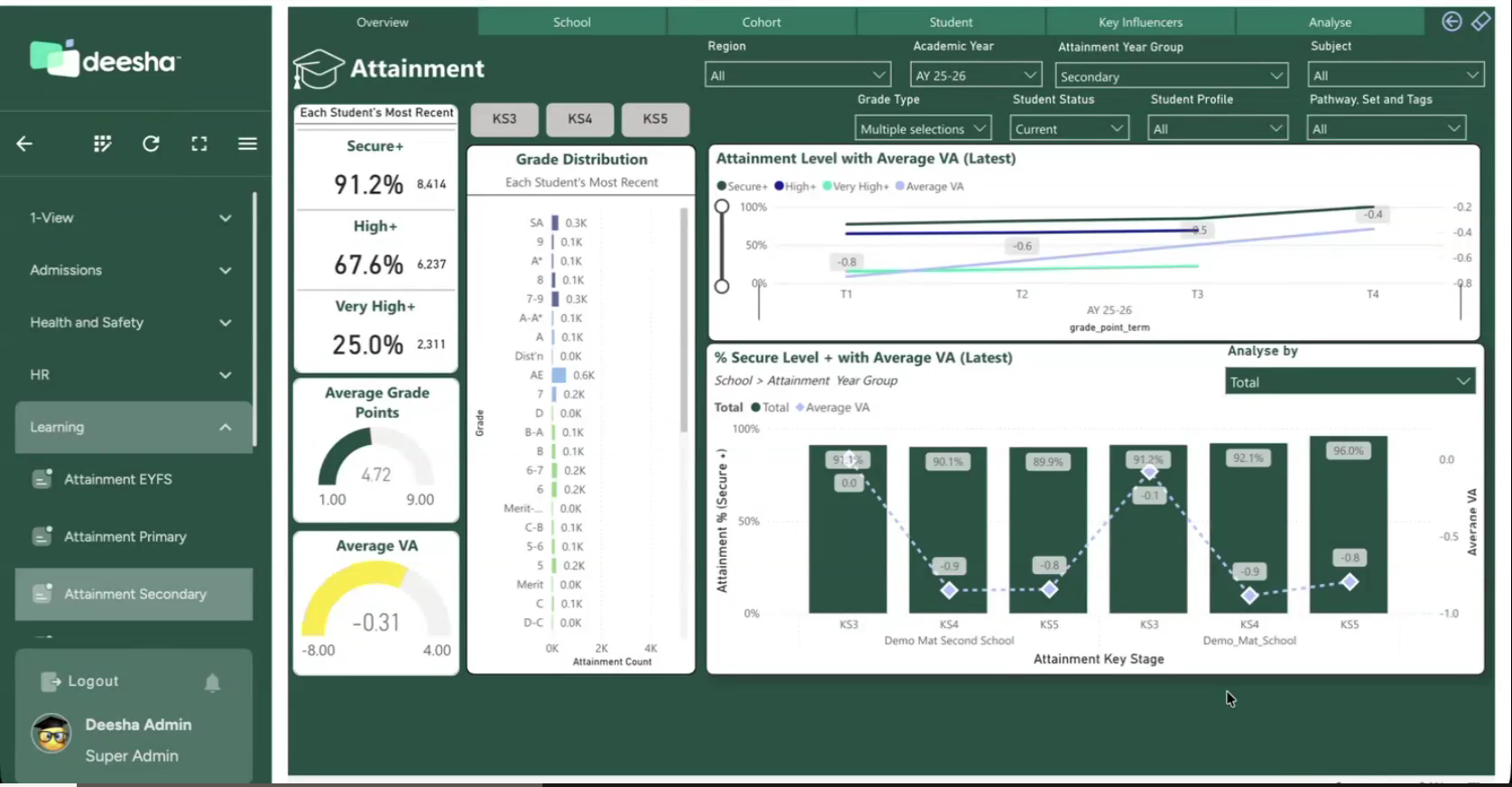This screenshot has height=787, width=1512.
Task: Open Attainment EYFS page
Action: (134, 479)
